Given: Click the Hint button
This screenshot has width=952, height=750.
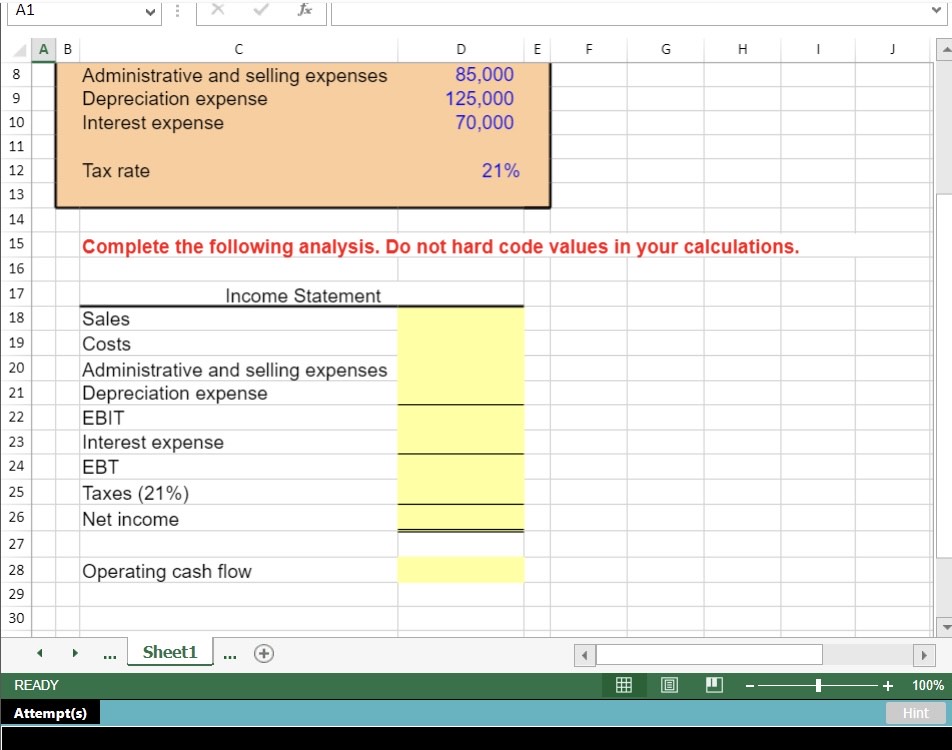Looking at the screenshot, I should pos(915,713).
